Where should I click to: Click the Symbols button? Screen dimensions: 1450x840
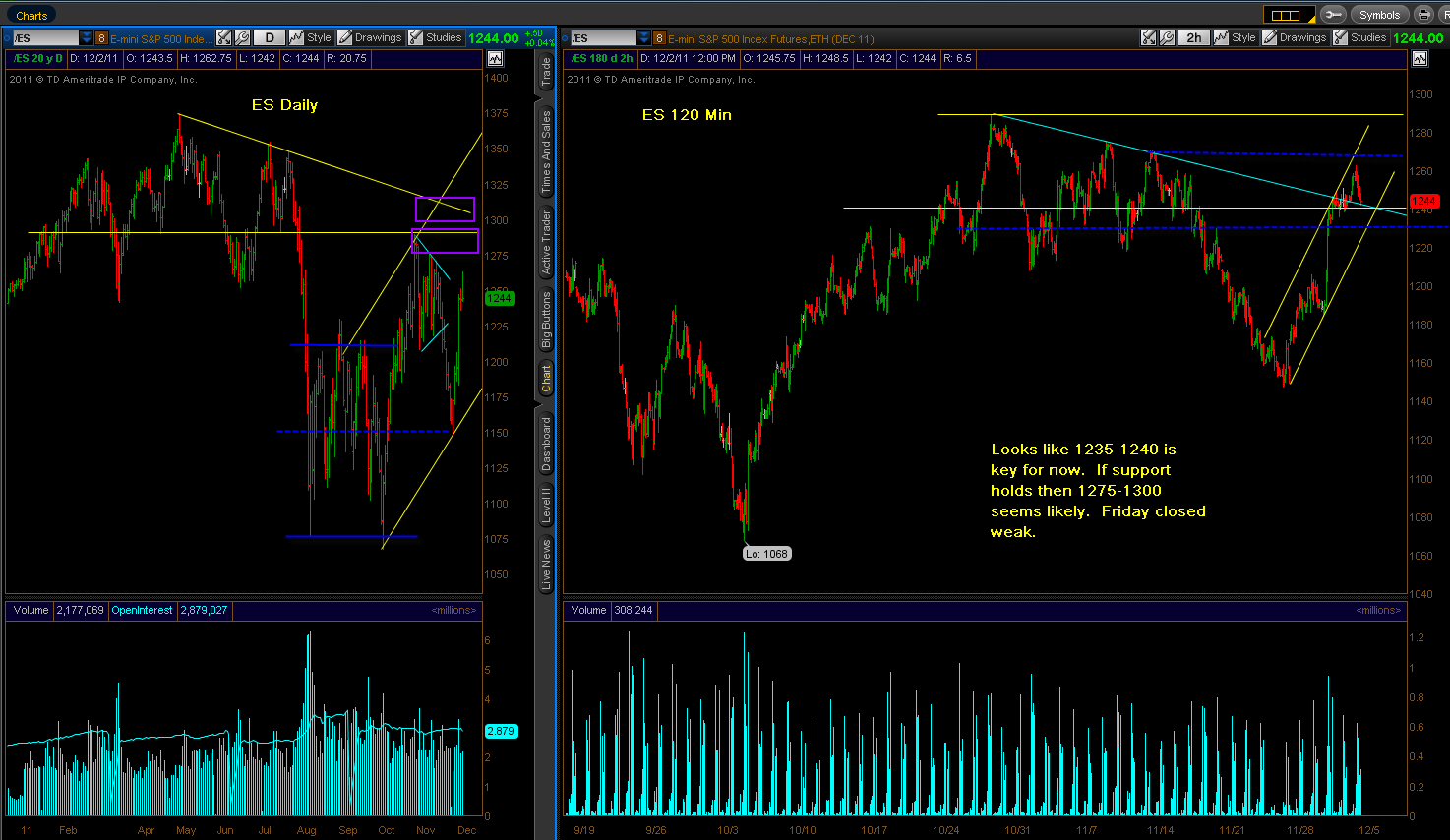tap(1379, 15)
